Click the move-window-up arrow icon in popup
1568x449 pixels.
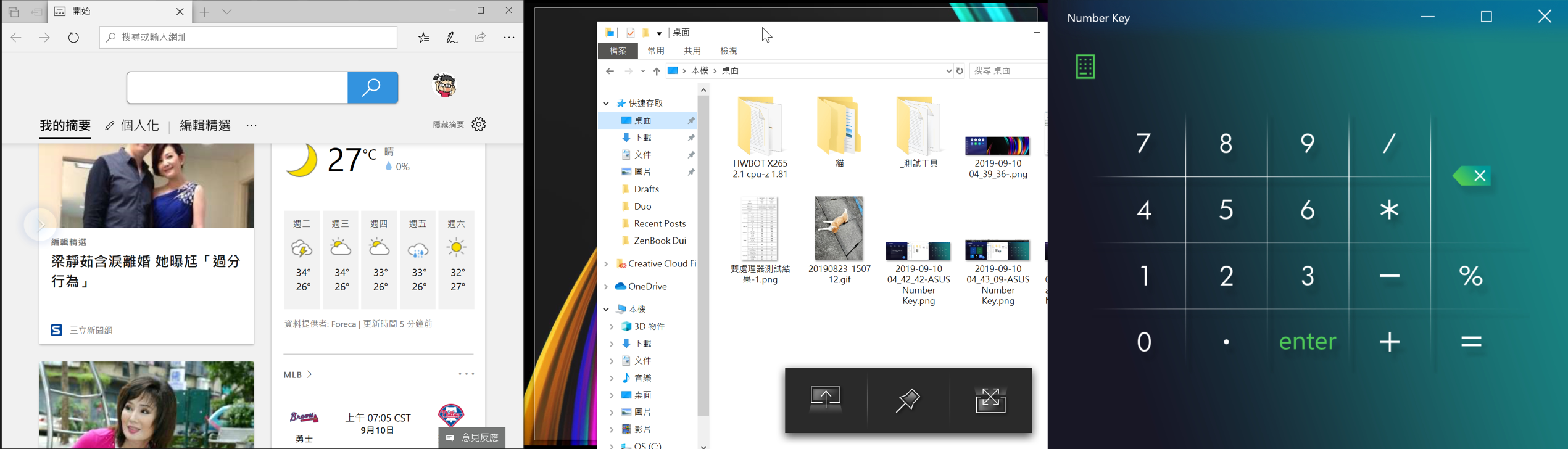click(825, 398)
